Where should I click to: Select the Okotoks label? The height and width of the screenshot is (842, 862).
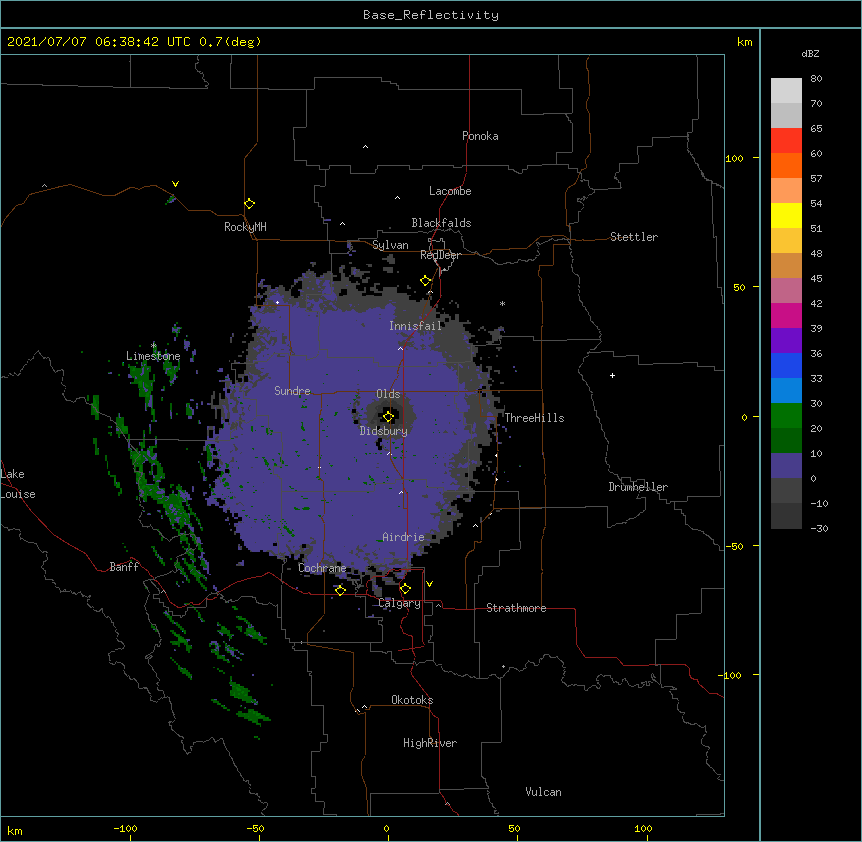coord(412,700)
